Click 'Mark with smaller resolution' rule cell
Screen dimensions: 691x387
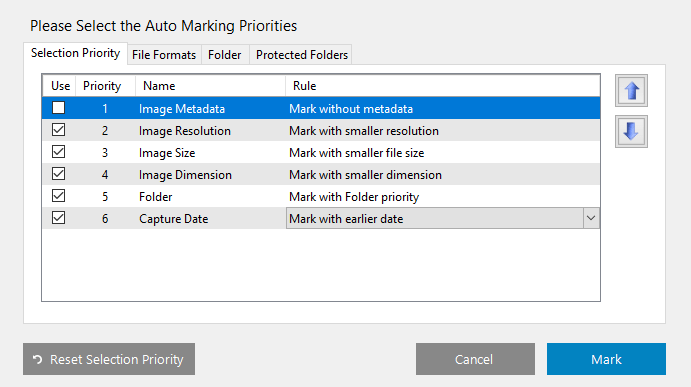pos(442,130)
